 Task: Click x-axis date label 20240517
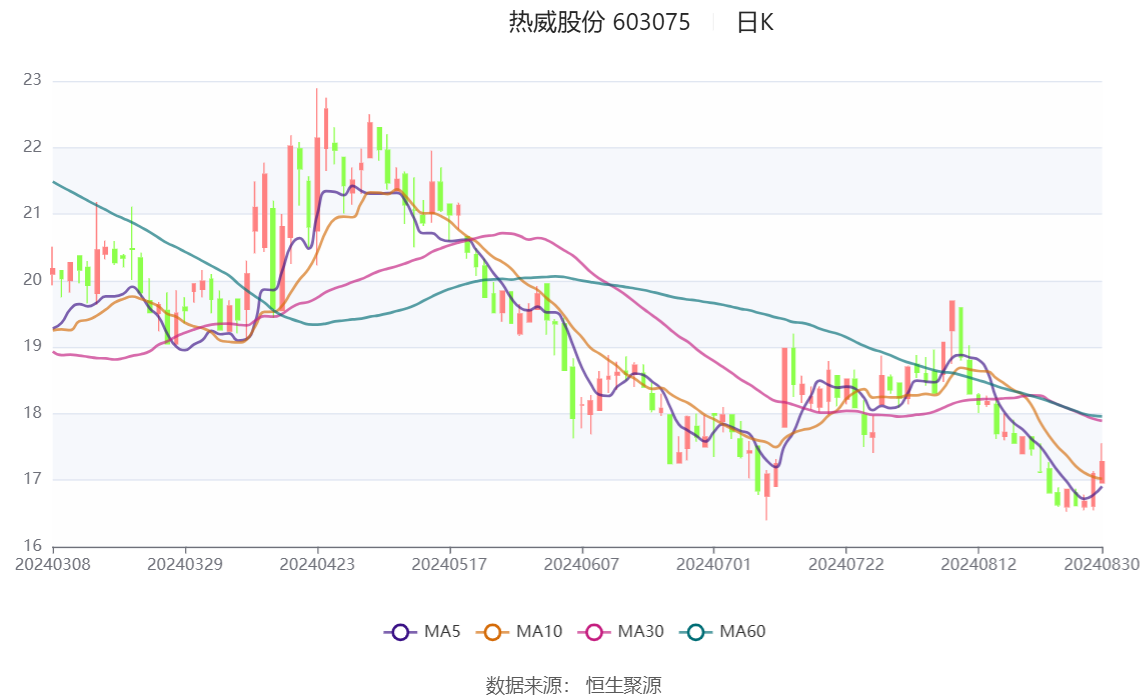pyautogui.click(x=449, y=564)
